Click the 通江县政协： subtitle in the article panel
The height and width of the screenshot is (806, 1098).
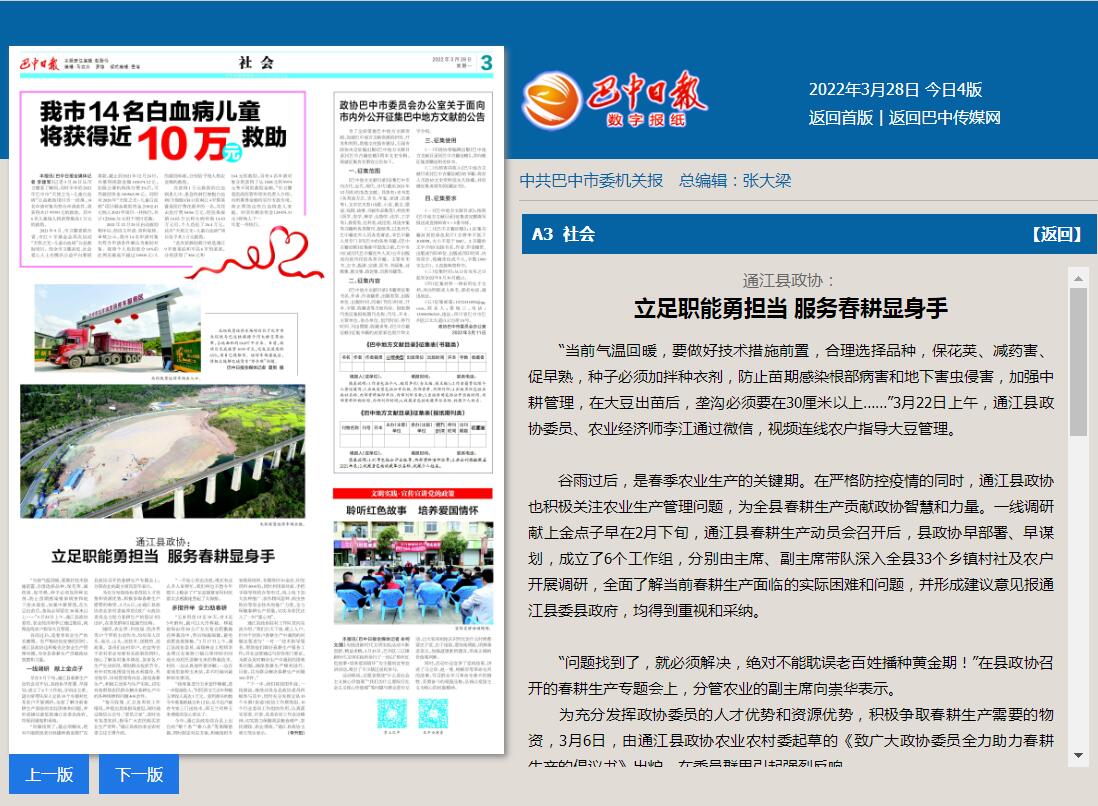coord(790,281)
